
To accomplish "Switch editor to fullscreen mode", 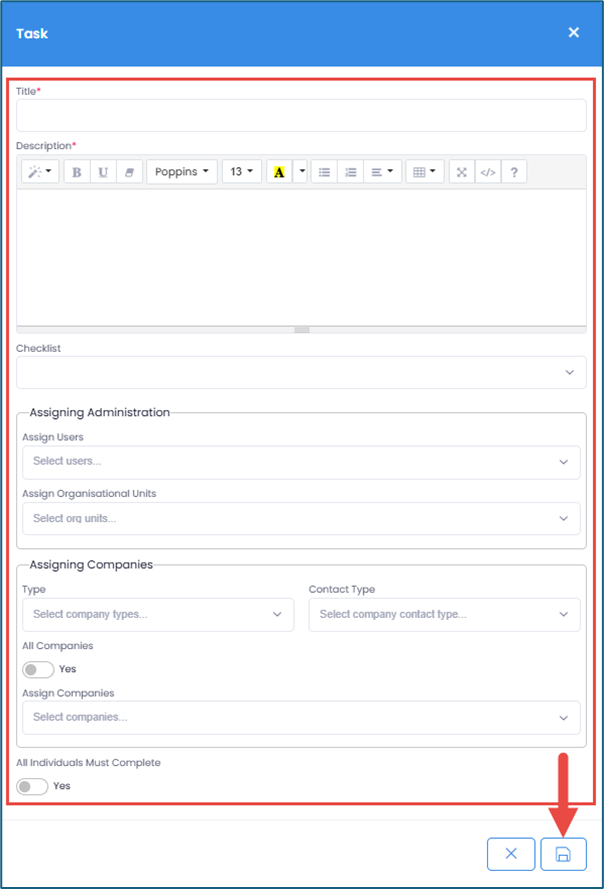I will coord(461,172).
